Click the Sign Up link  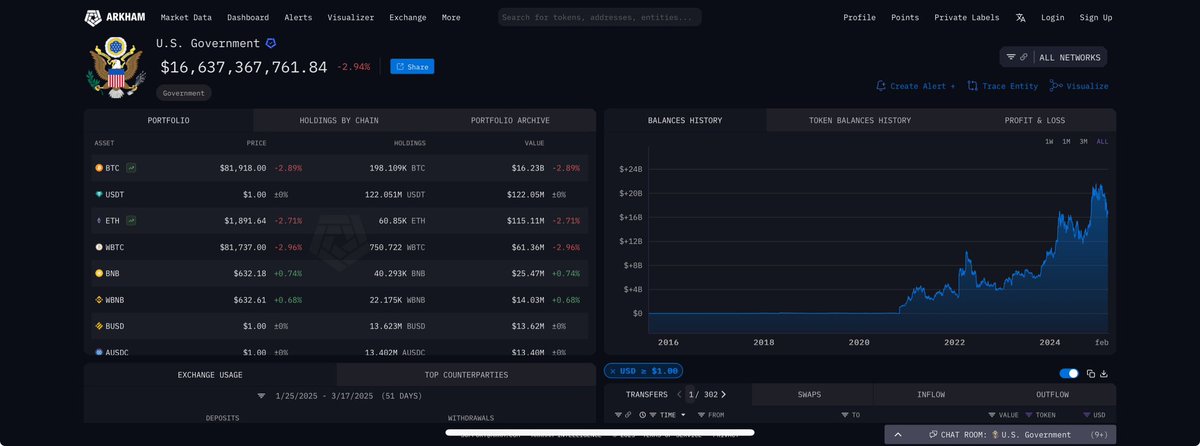coord(1096,17)
